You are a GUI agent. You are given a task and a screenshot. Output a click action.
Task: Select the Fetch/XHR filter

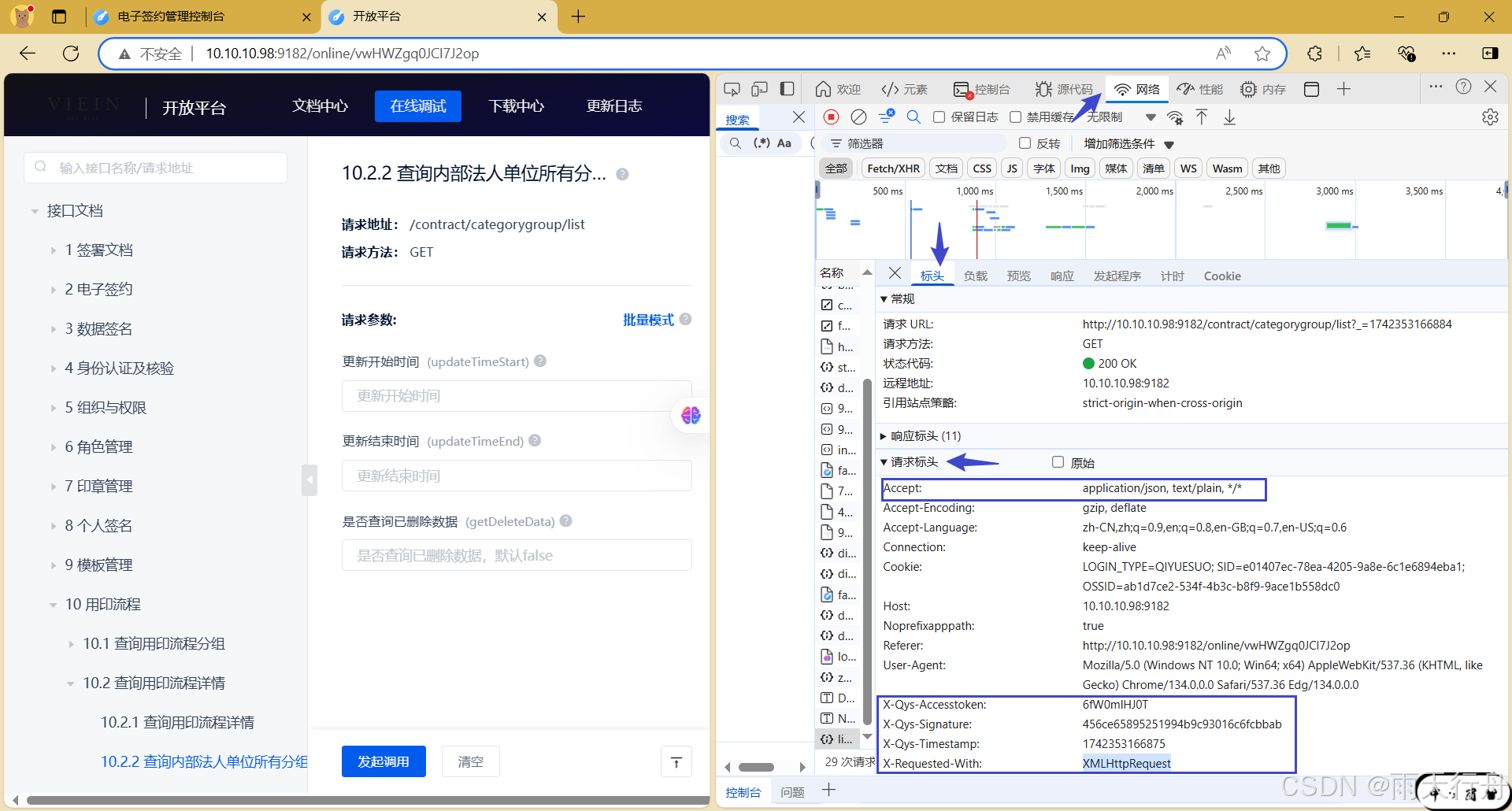893,168
